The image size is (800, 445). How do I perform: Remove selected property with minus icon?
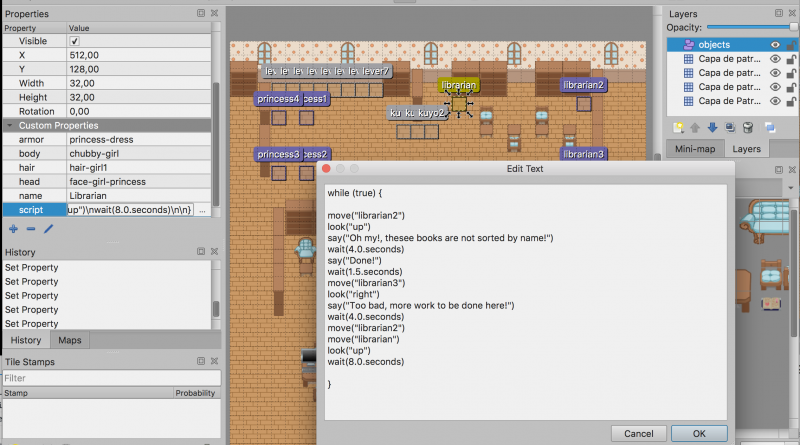(x=29, y=229)
